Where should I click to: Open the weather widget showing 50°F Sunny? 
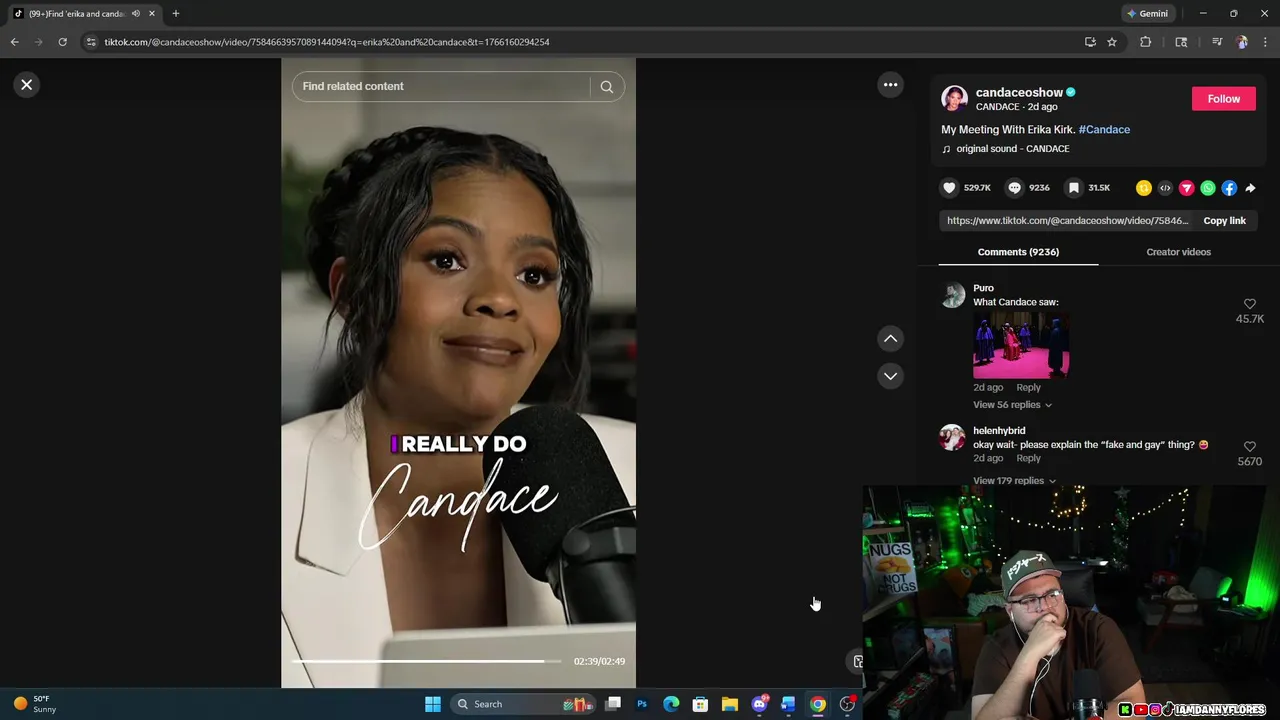(x=35, y=704)
